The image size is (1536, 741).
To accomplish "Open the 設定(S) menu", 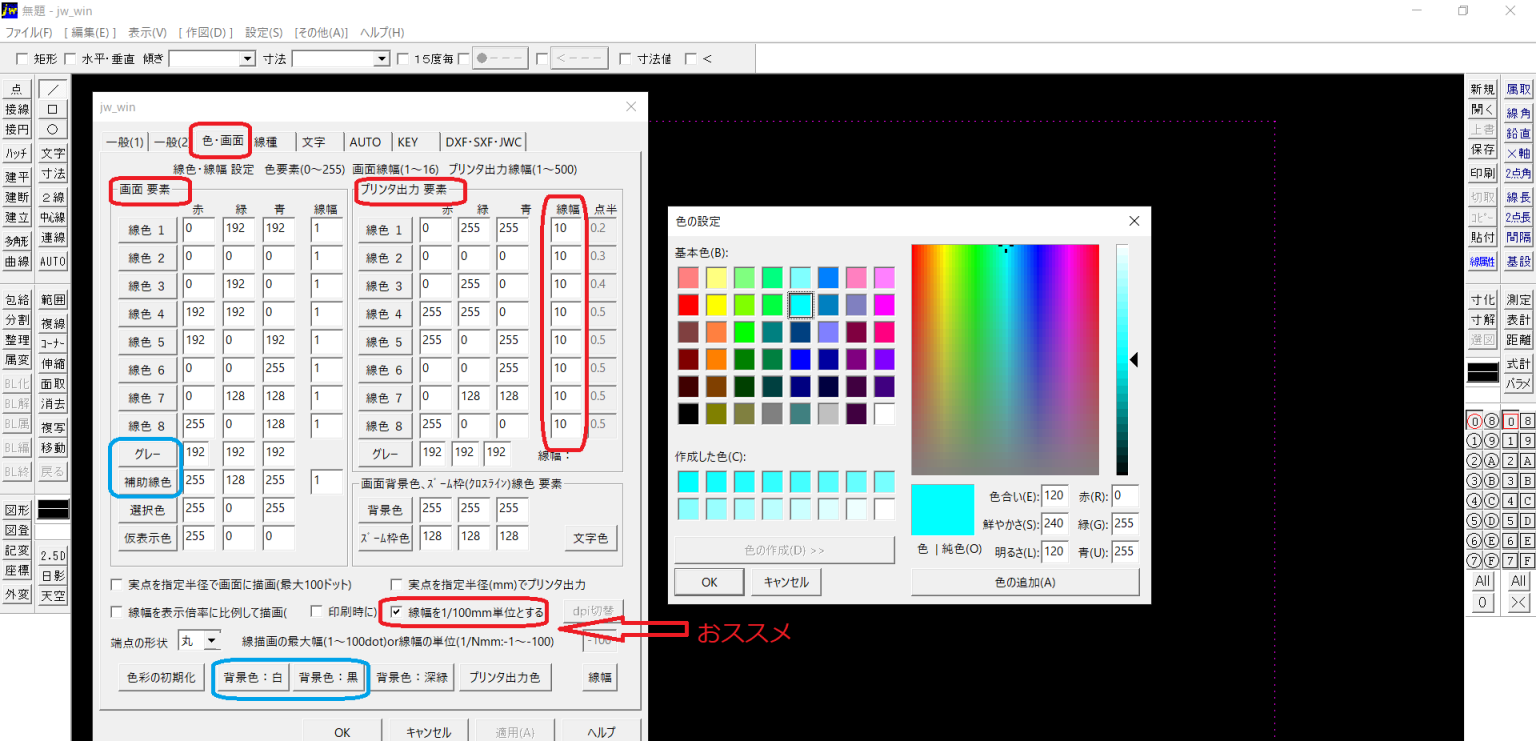I will (x=264, y=33).
